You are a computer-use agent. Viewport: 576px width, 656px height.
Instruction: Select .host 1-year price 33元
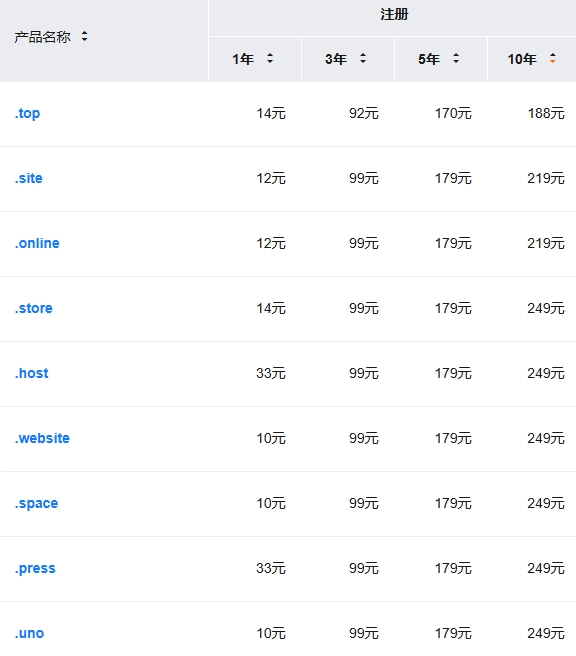[x=271, y=373]
